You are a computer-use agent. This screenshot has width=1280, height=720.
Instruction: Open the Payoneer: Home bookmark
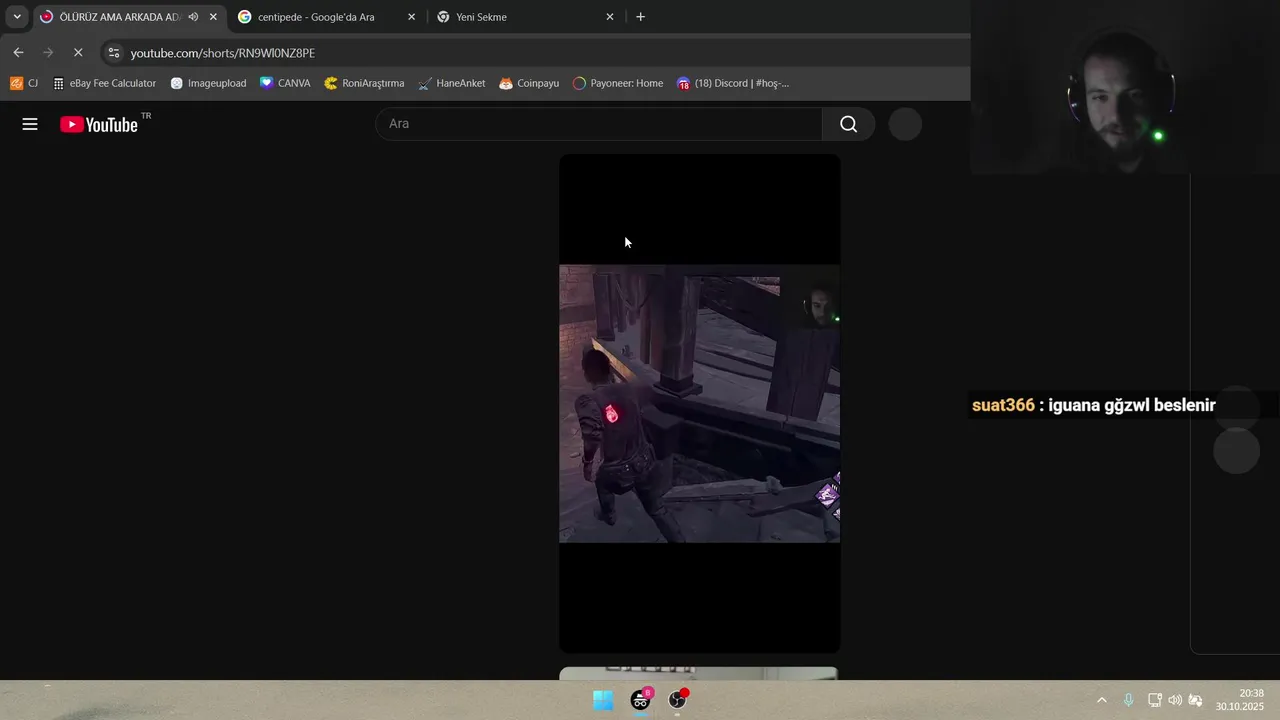pos(617,83)
